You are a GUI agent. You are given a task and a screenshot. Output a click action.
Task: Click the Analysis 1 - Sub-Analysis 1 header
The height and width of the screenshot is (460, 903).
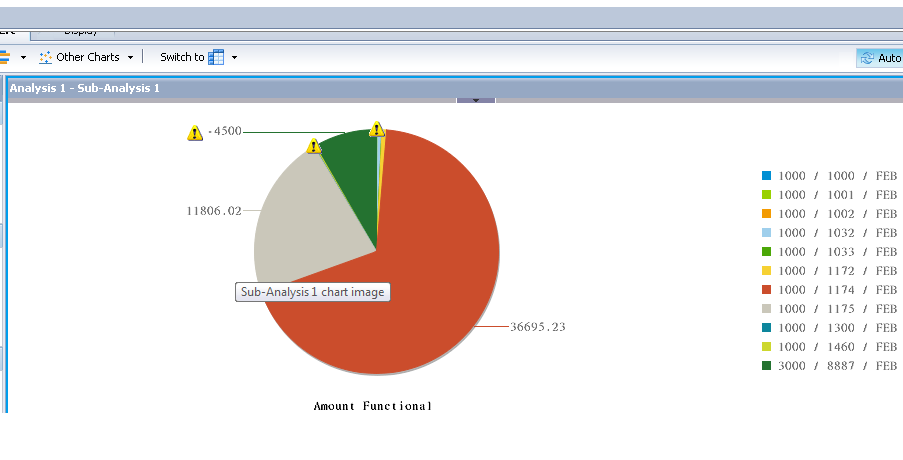click(85, 88)
